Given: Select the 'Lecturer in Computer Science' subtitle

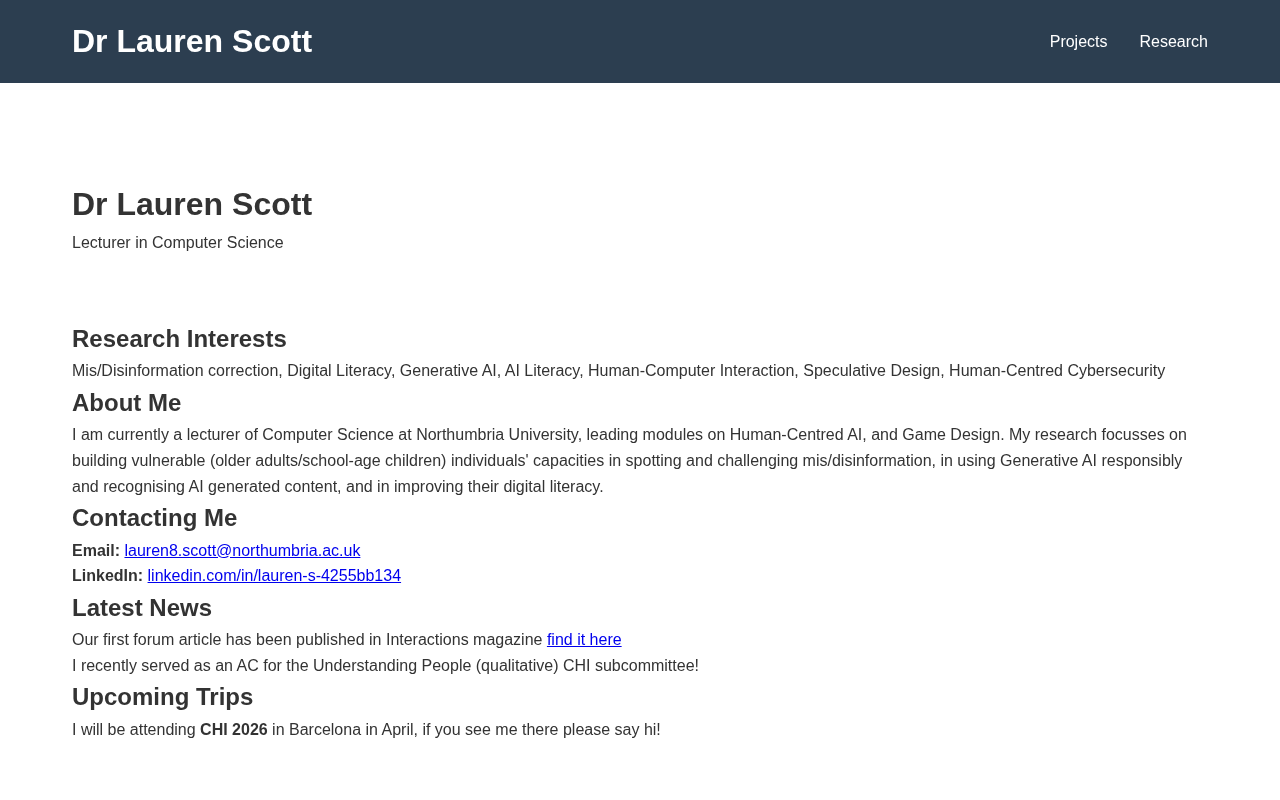Looking at the screenshot, I should [178, 243].
